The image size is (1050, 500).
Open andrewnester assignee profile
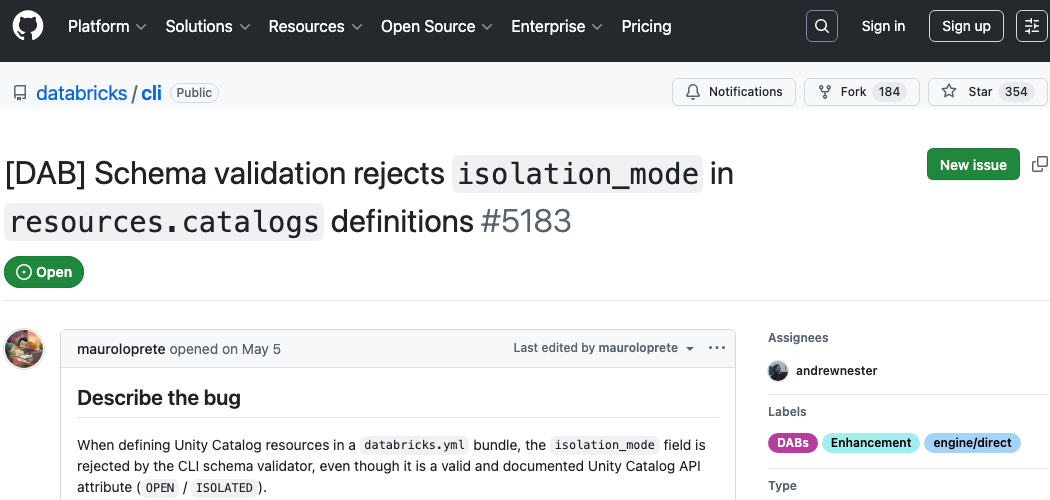click(x=836, y=371)
